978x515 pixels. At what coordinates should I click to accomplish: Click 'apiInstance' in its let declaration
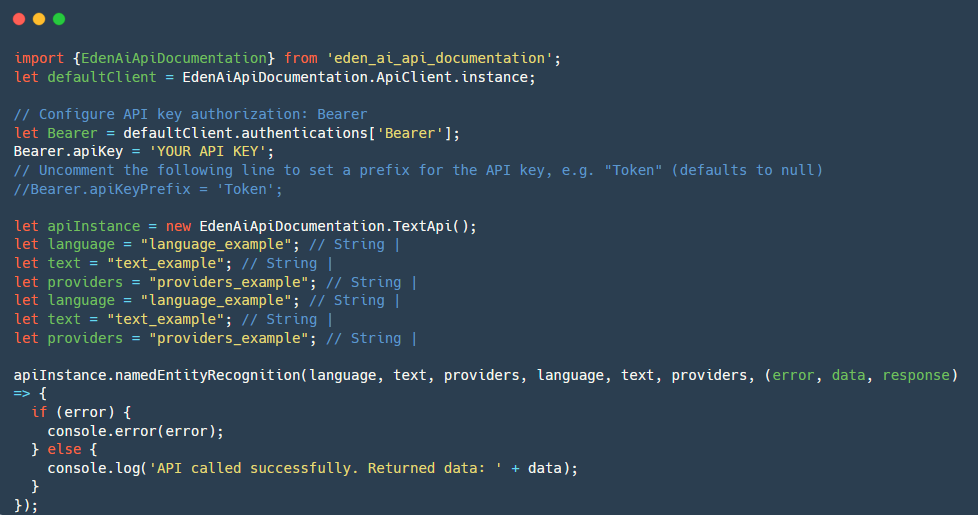coord(94,226)
